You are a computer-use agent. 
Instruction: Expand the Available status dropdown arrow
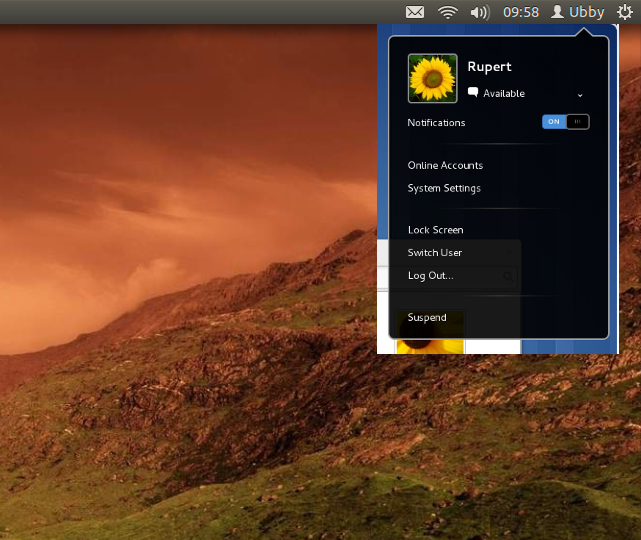[580, 94]
